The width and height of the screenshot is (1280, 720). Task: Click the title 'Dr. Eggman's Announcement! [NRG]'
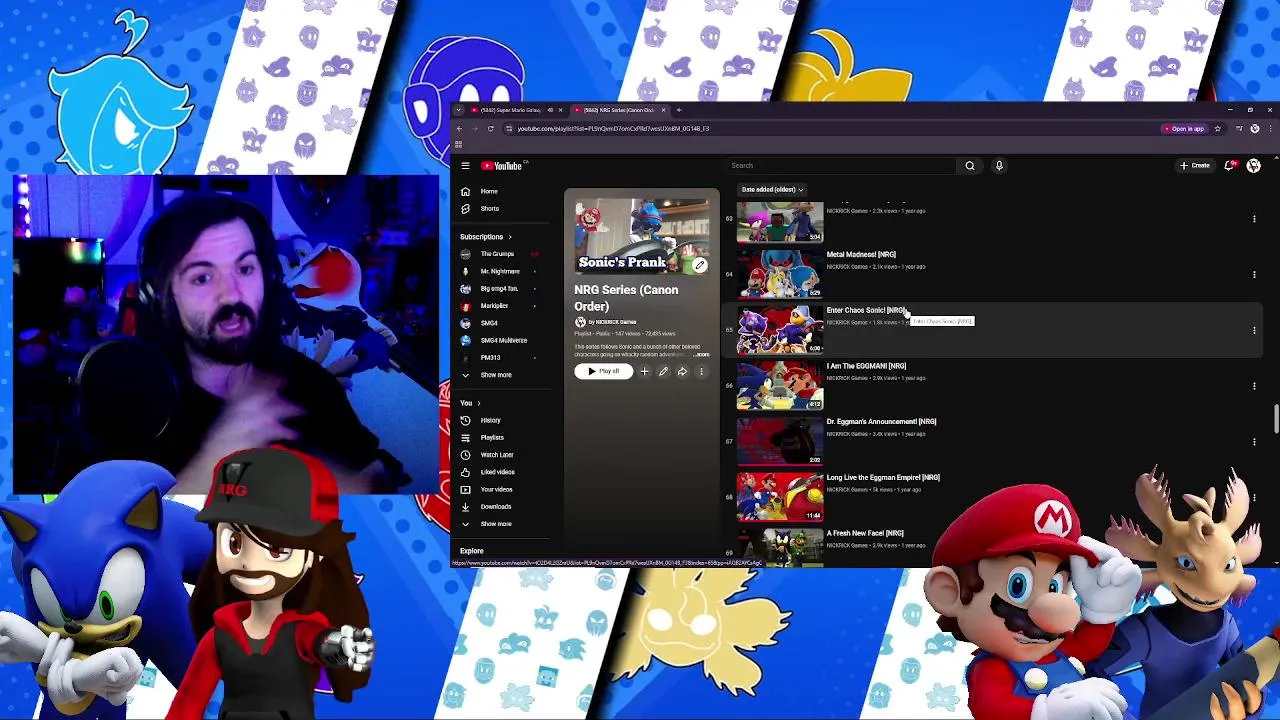coord(881,422)
